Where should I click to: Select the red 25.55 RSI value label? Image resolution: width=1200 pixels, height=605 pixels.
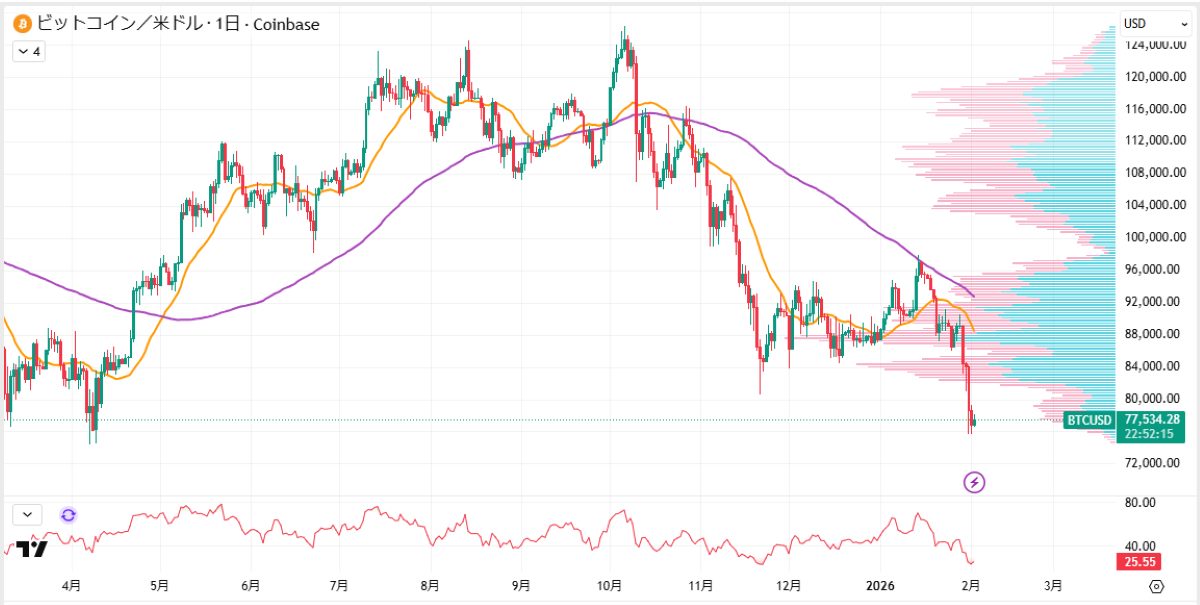click(x=1137, y=562)
